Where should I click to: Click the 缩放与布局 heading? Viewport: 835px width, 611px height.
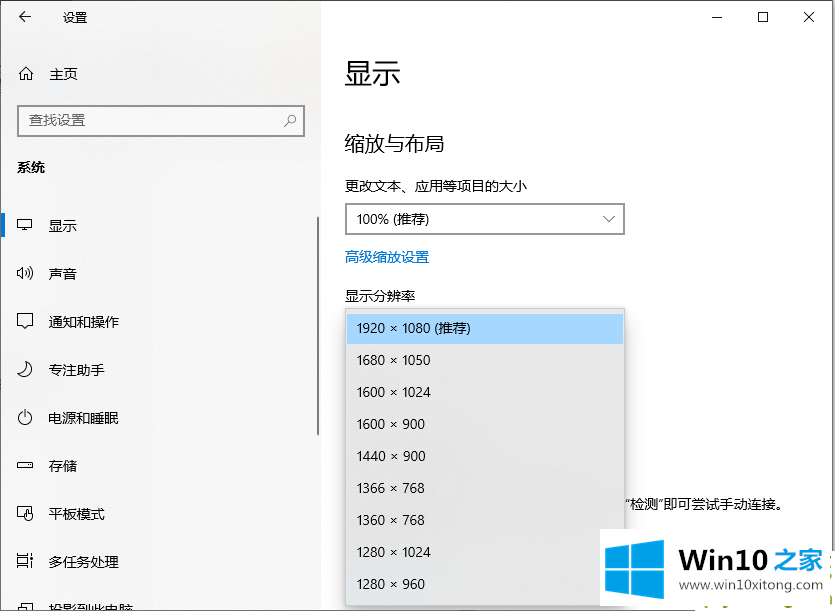pos(394,143)
